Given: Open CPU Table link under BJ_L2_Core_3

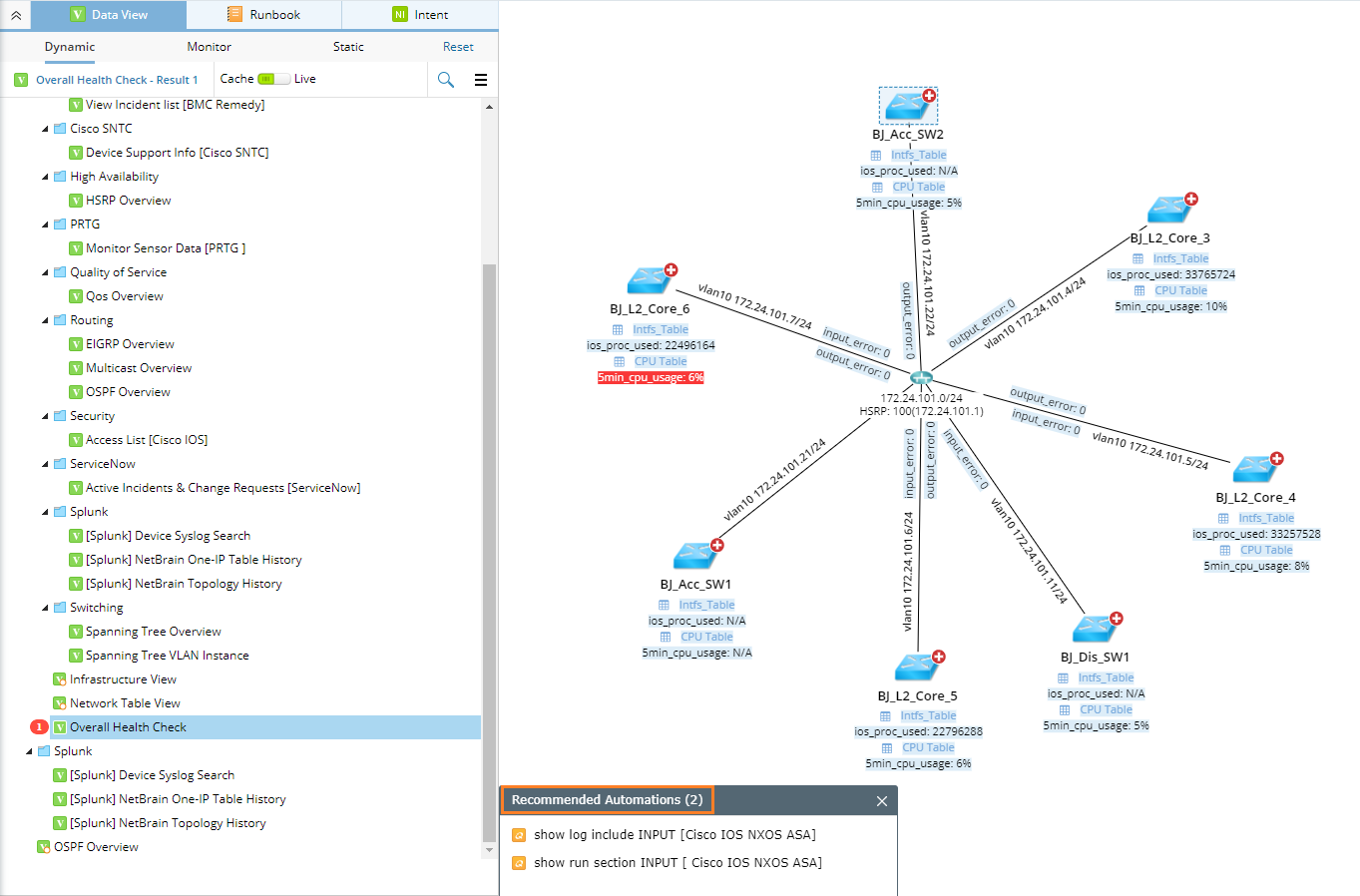Looking at the screenshot, I should click(x=1181, y=291).
